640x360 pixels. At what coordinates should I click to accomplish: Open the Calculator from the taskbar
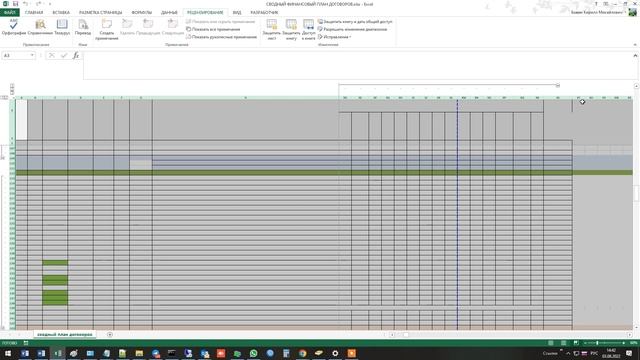pyautogui.click(x=286, y=353)
